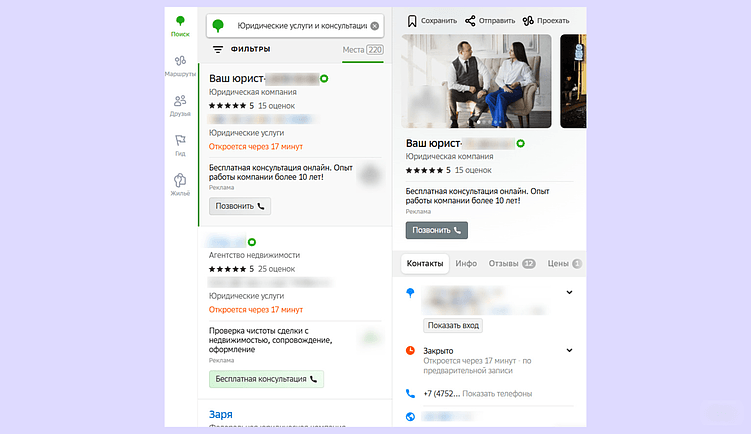Click the star rating with 15 оценок in results list

click(252, 106)
